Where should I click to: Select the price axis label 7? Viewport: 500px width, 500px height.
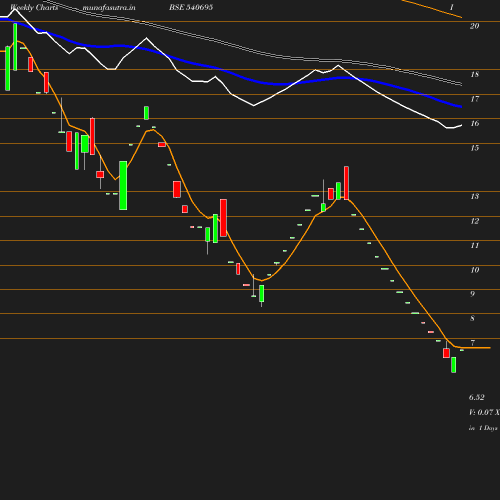click(472, 343)
